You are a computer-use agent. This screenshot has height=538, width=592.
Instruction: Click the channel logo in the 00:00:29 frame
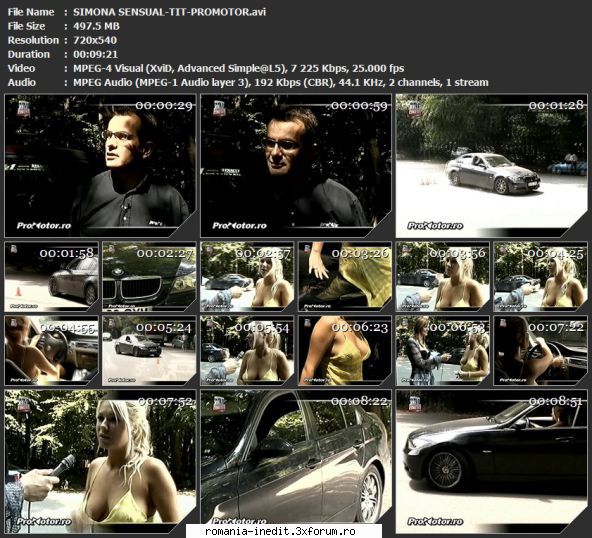(x=23, y=108)
